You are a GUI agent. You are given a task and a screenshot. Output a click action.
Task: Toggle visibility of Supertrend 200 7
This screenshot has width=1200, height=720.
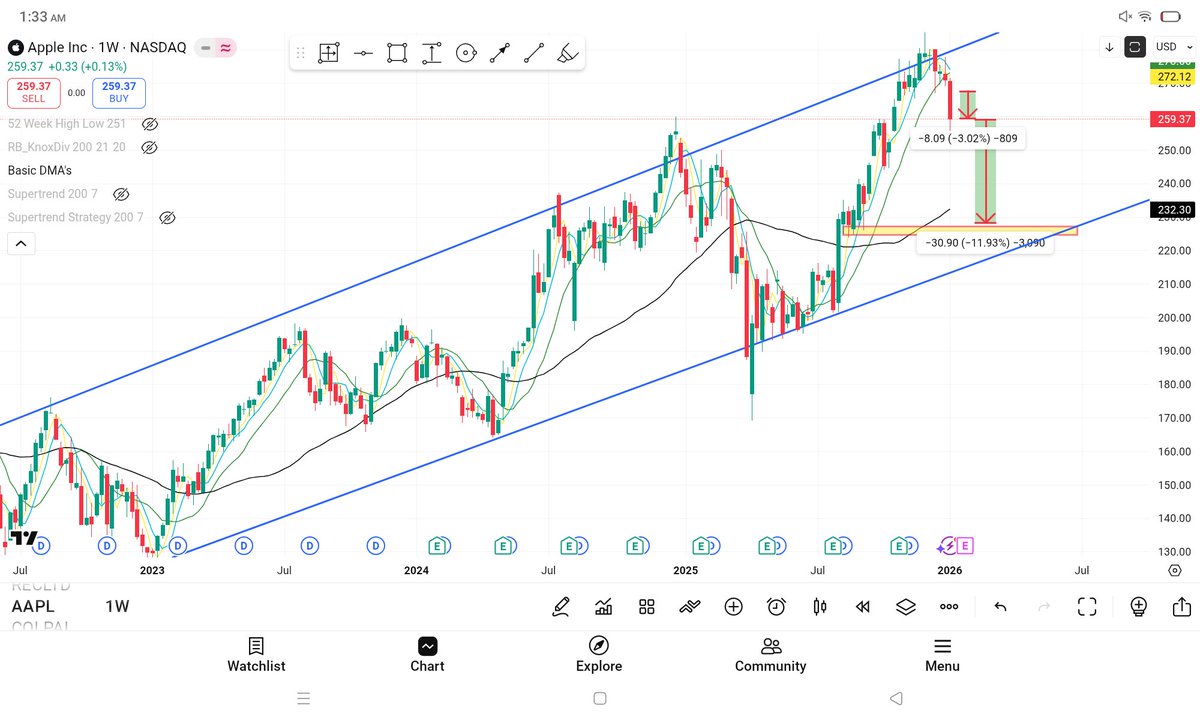point(121,193)
